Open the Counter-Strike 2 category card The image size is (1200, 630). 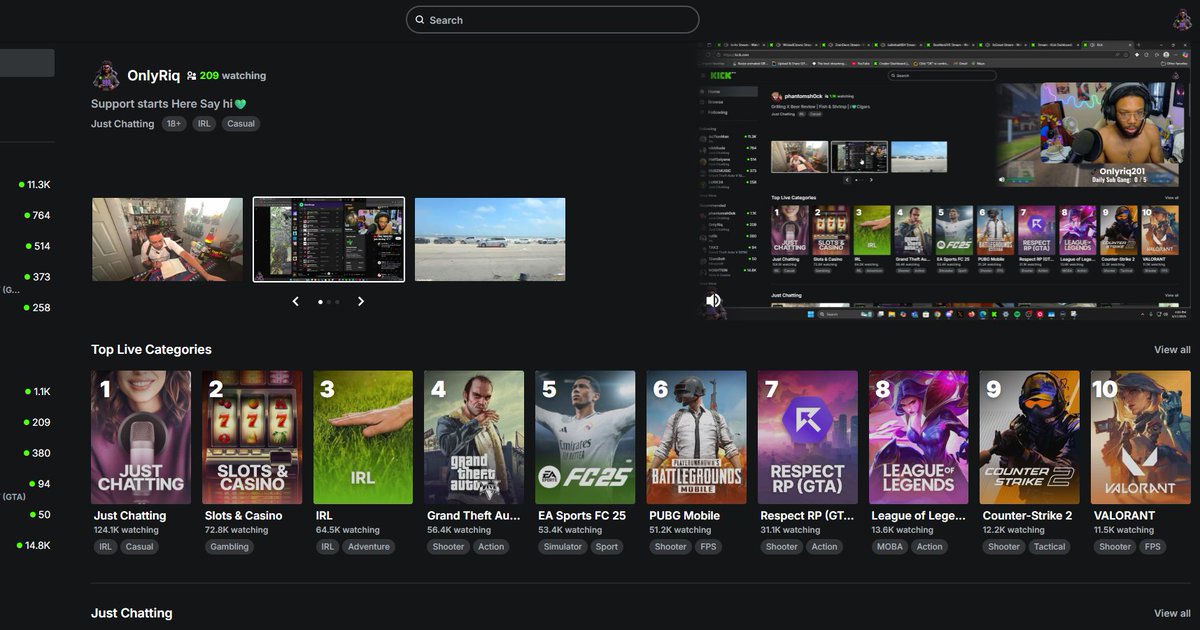(x=1030, y=437)
